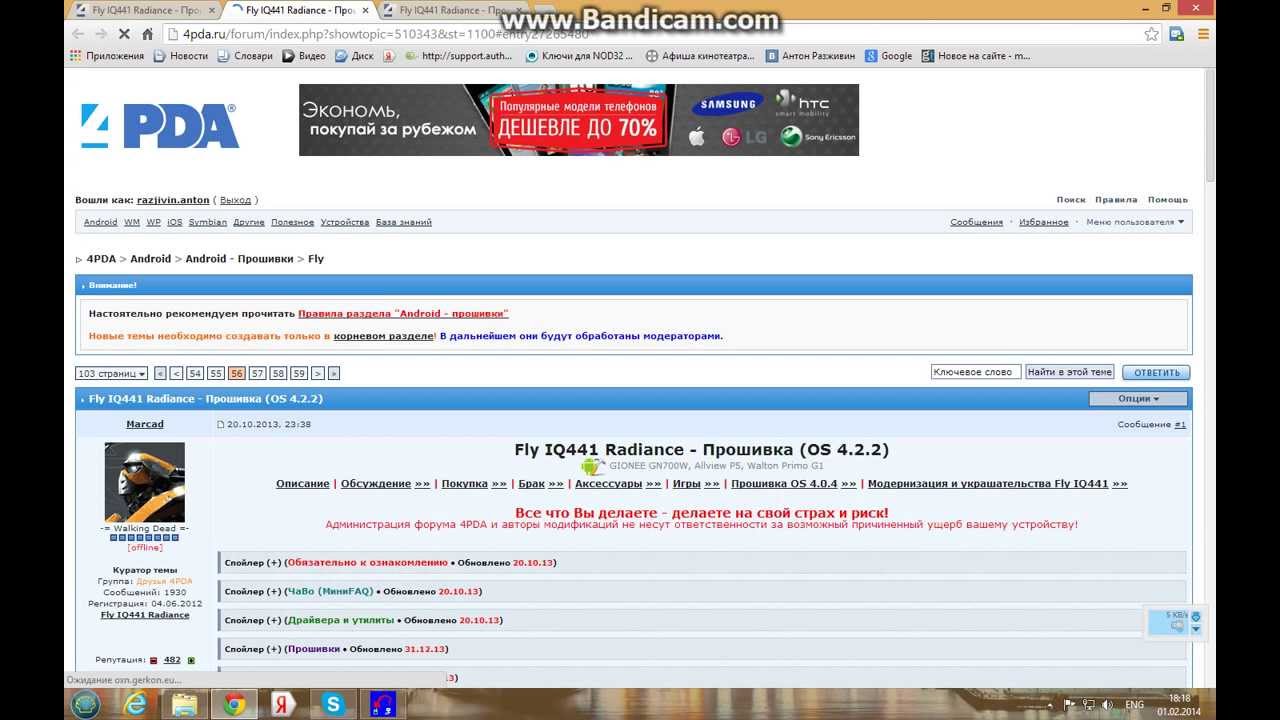Click the ОТВЕТИТЬ reply button

tap(1156, 372)
